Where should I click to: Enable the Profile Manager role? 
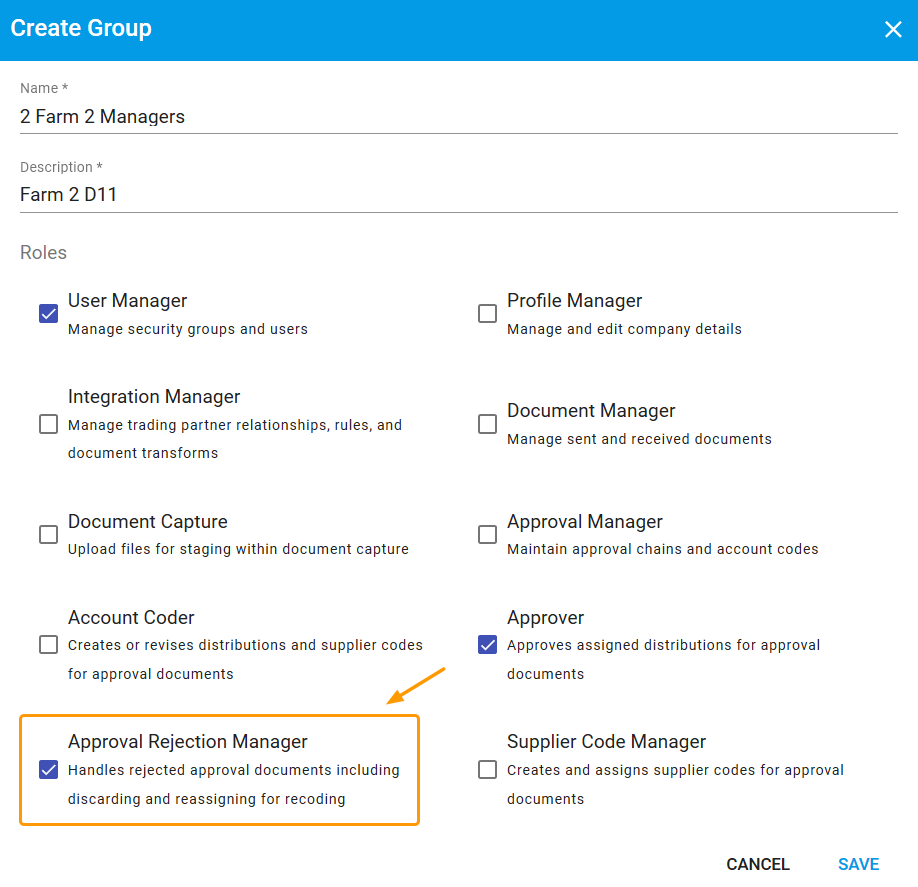487,313
